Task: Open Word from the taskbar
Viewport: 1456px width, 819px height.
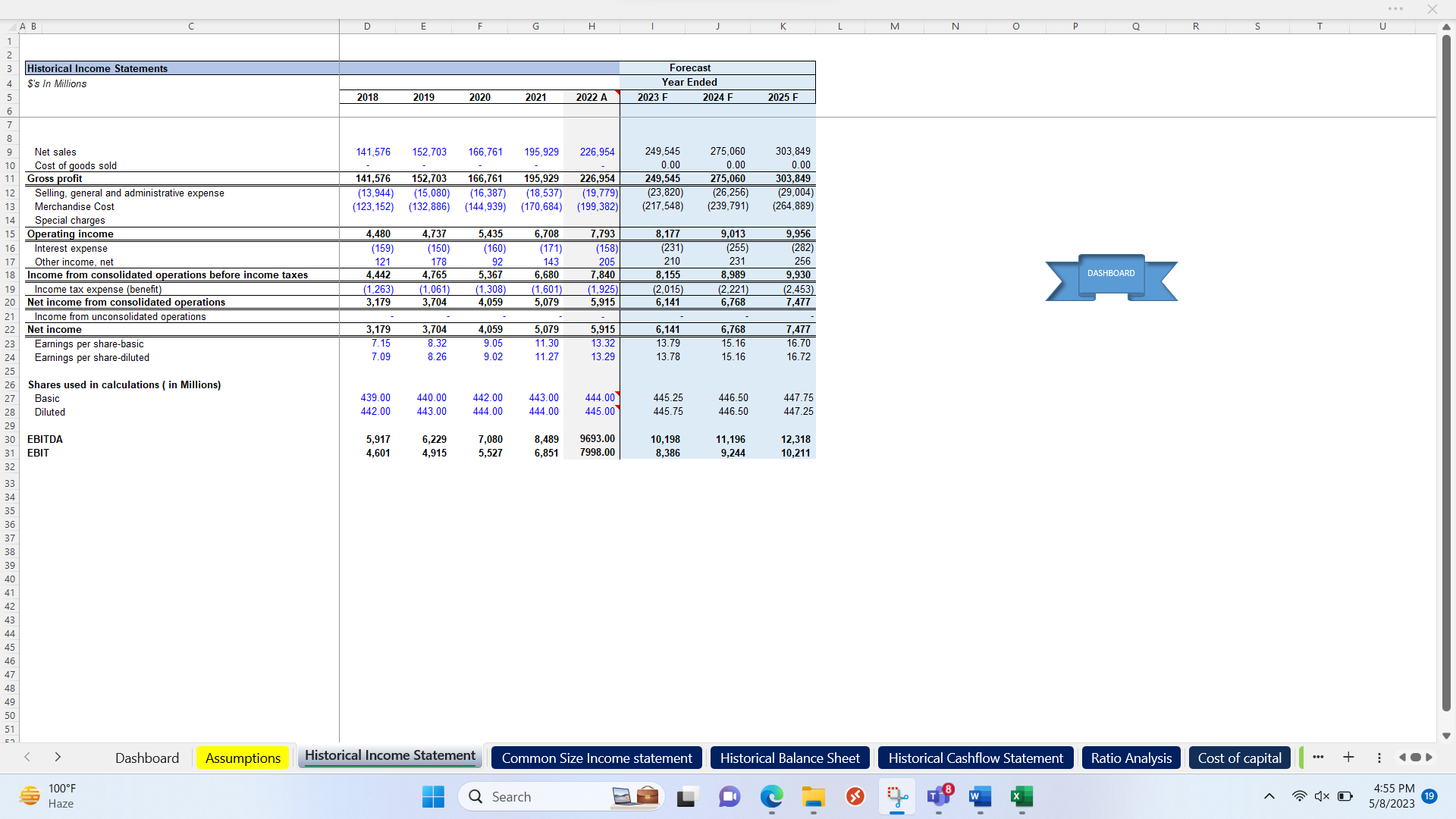Action: click(x=979, y=797)
